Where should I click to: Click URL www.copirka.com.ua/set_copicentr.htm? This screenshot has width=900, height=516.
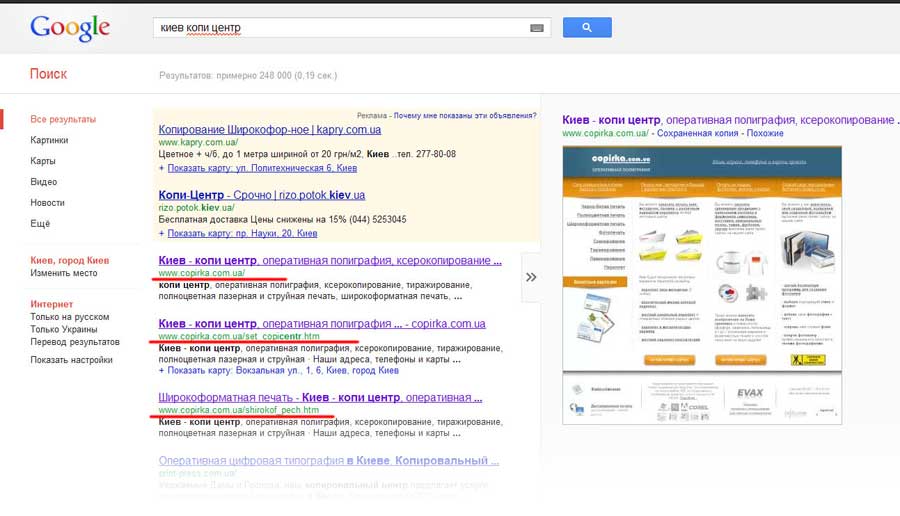point(239,336)
